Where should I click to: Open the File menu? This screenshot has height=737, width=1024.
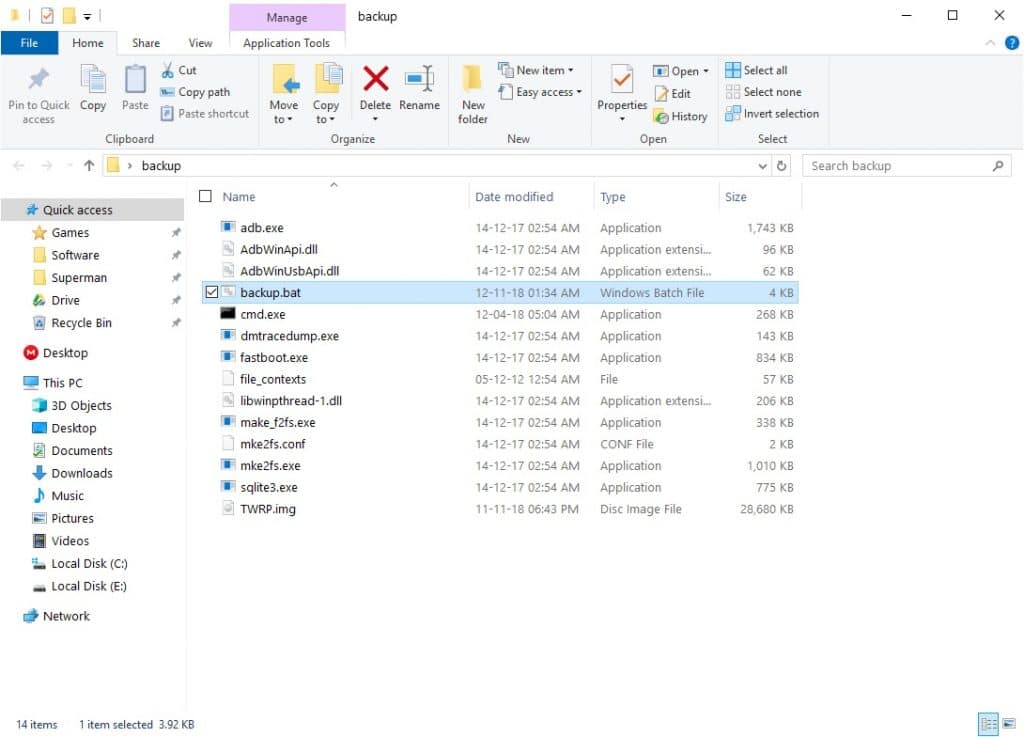click(29, 43)
